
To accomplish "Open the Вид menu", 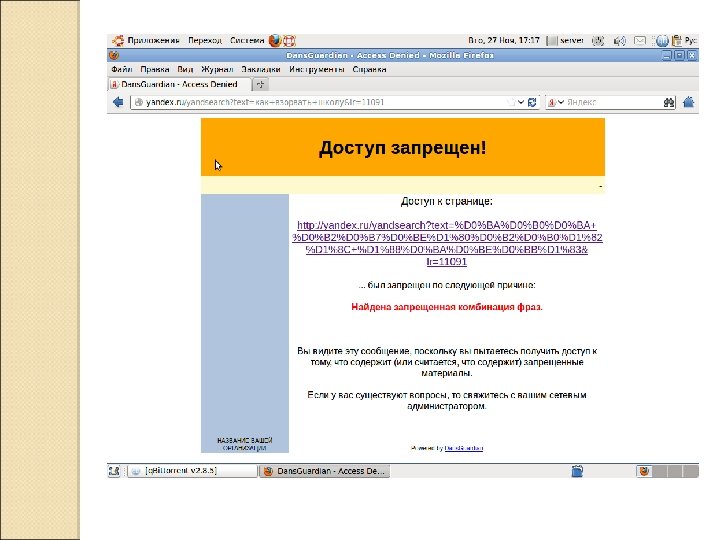I will (185, 69).
